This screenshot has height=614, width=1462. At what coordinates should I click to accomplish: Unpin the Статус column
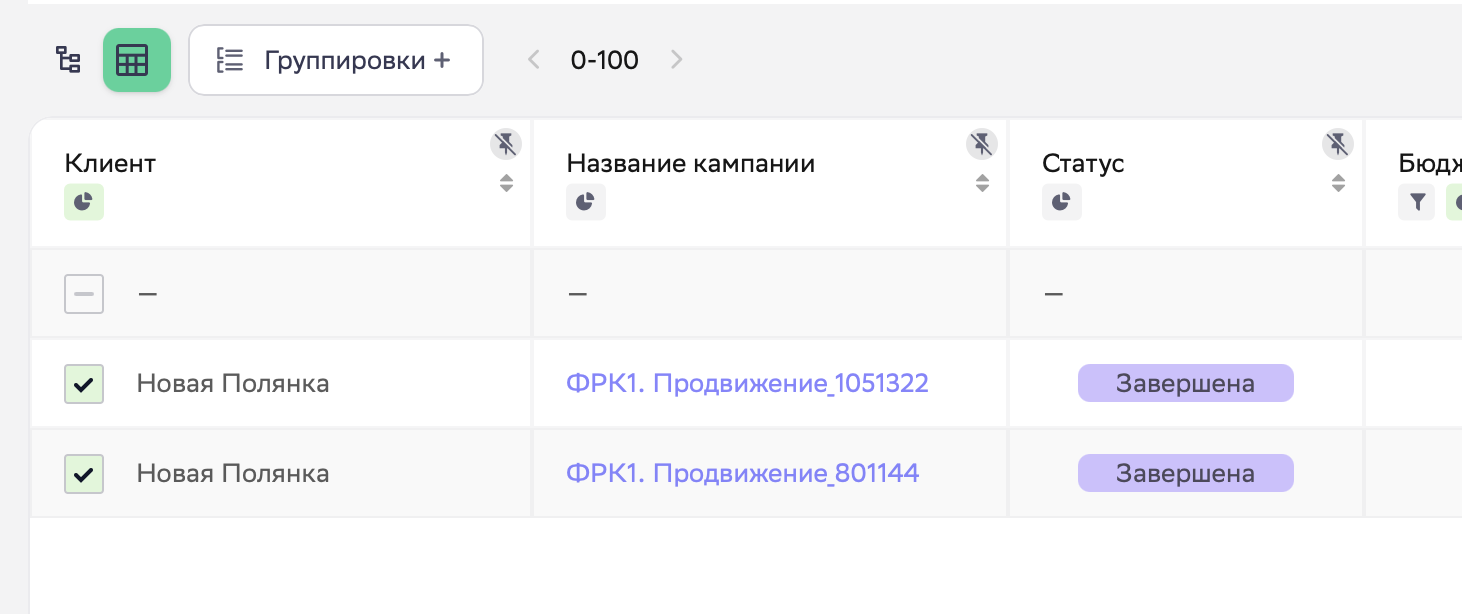[1338, 143]
